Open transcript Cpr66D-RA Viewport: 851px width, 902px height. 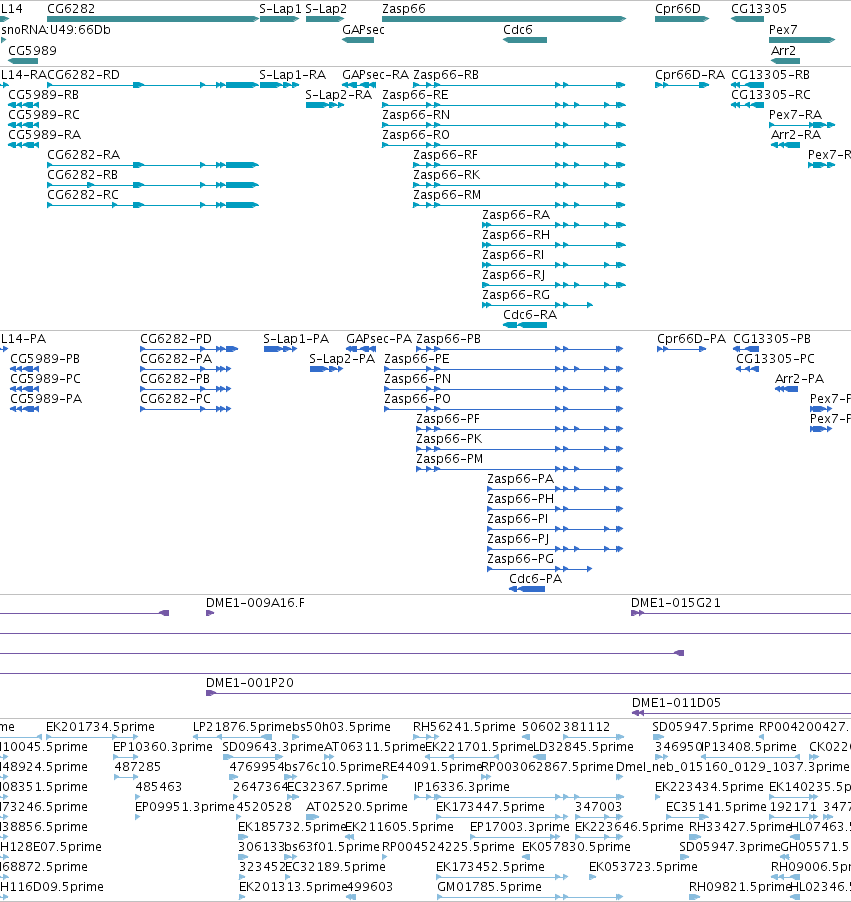tap(690, 75)
